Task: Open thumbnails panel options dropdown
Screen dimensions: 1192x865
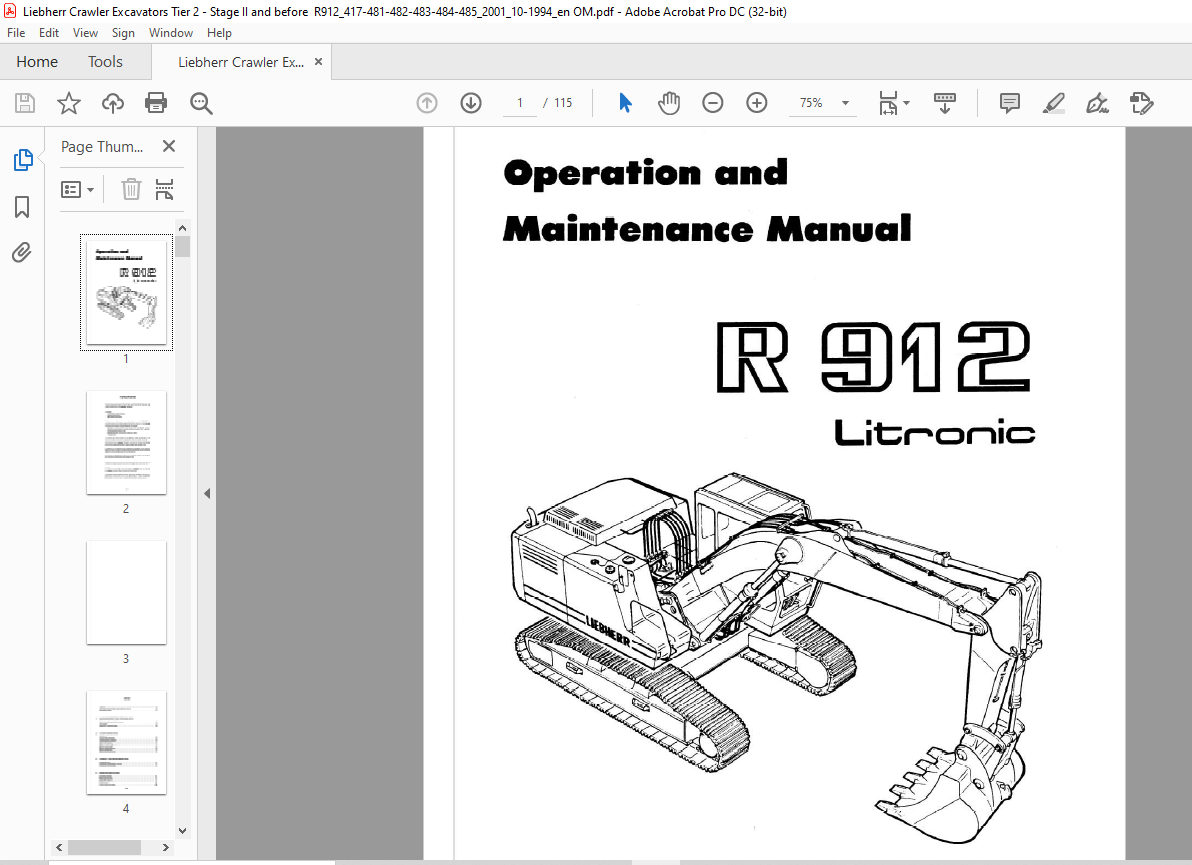Action: pos(78,189)
